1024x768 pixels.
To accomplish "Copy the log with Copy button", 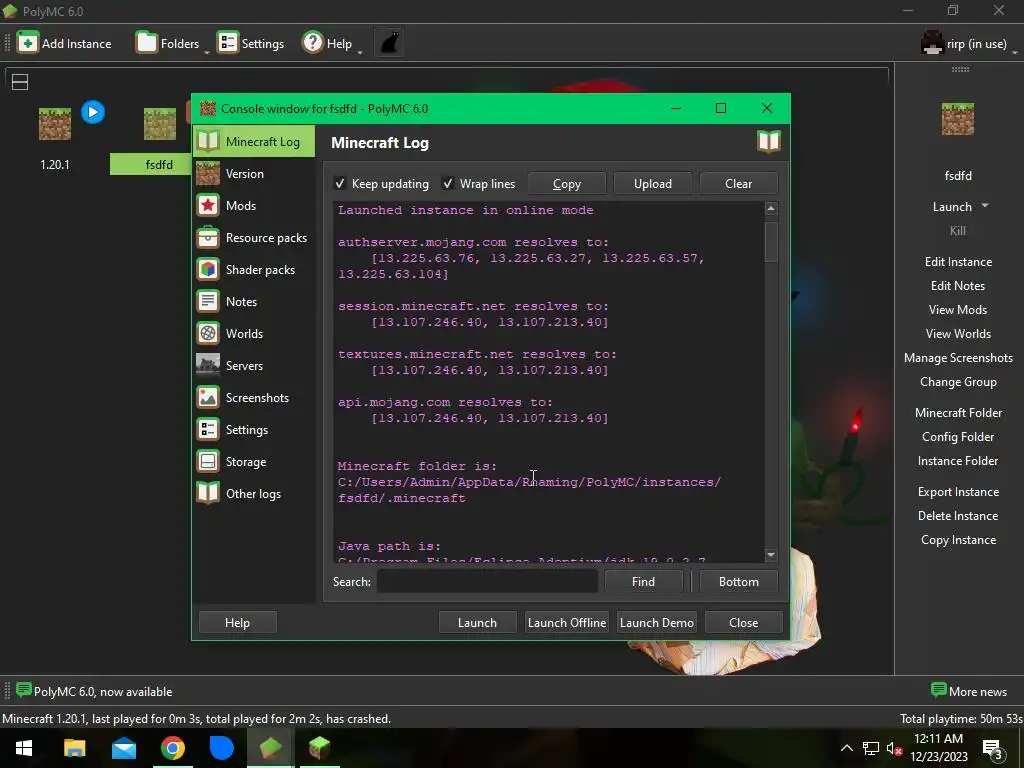I will [x=566, y=184].
